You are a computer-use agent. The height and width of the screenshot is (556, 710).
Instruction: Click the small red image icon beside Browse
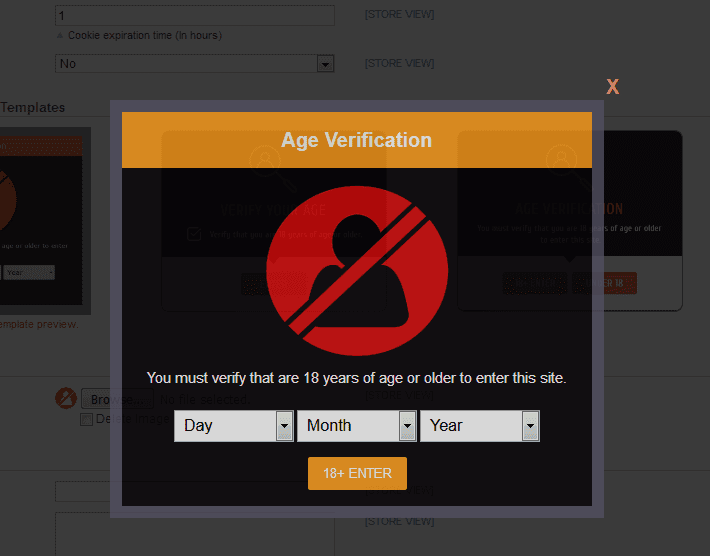(66, 398)
